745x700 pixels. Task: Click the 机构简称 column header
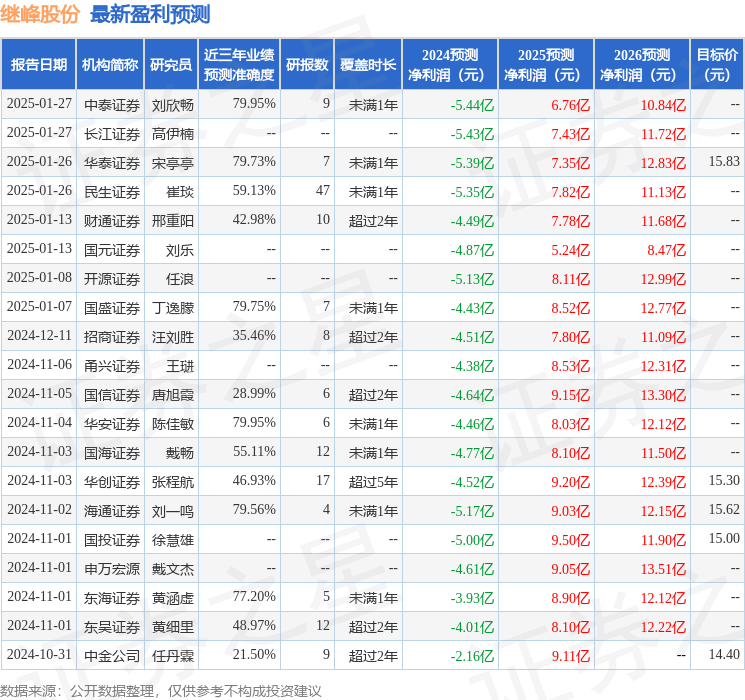coord(110,64)
